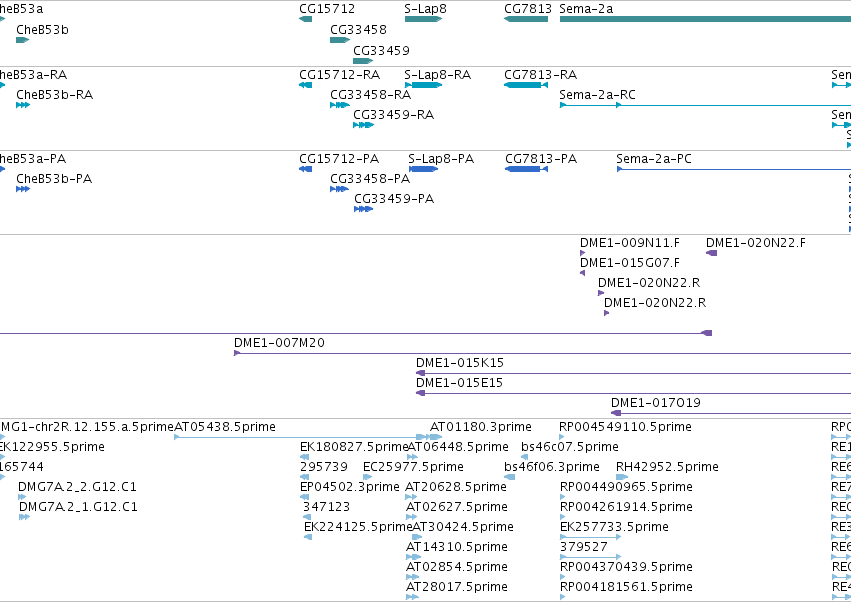Select the CG33459 gene label

point(382,50)
